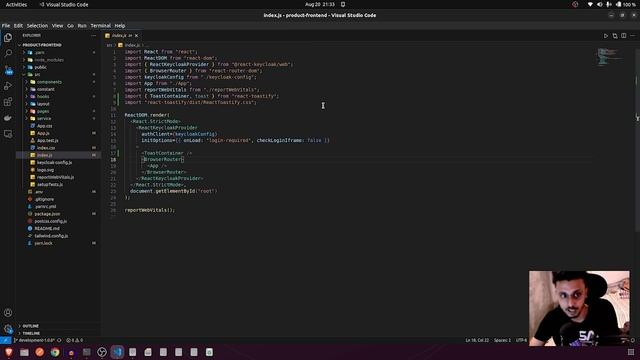The image size is (640, 360).
Task: Open the Terminal menu
Action: pyautogui.click(x=100, y=25)
